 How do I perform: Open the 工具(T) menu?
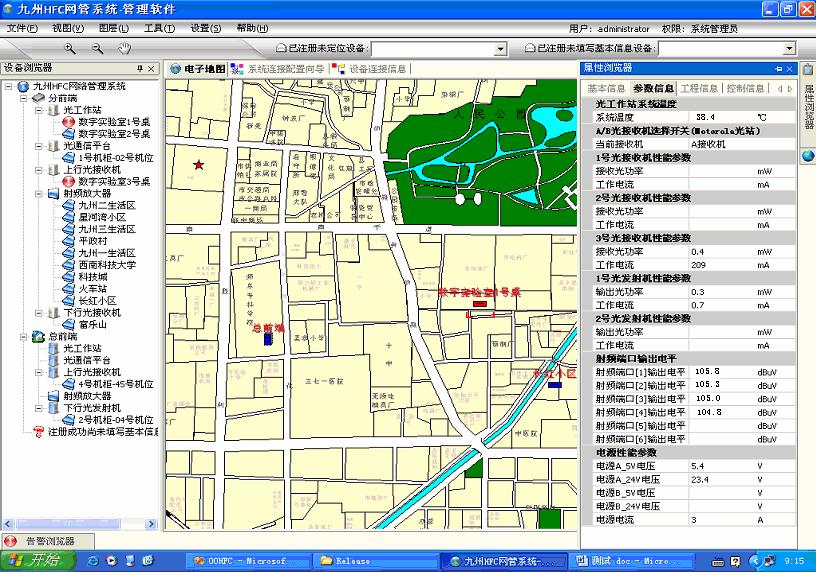pyautogui.click(x=159, y=28)
